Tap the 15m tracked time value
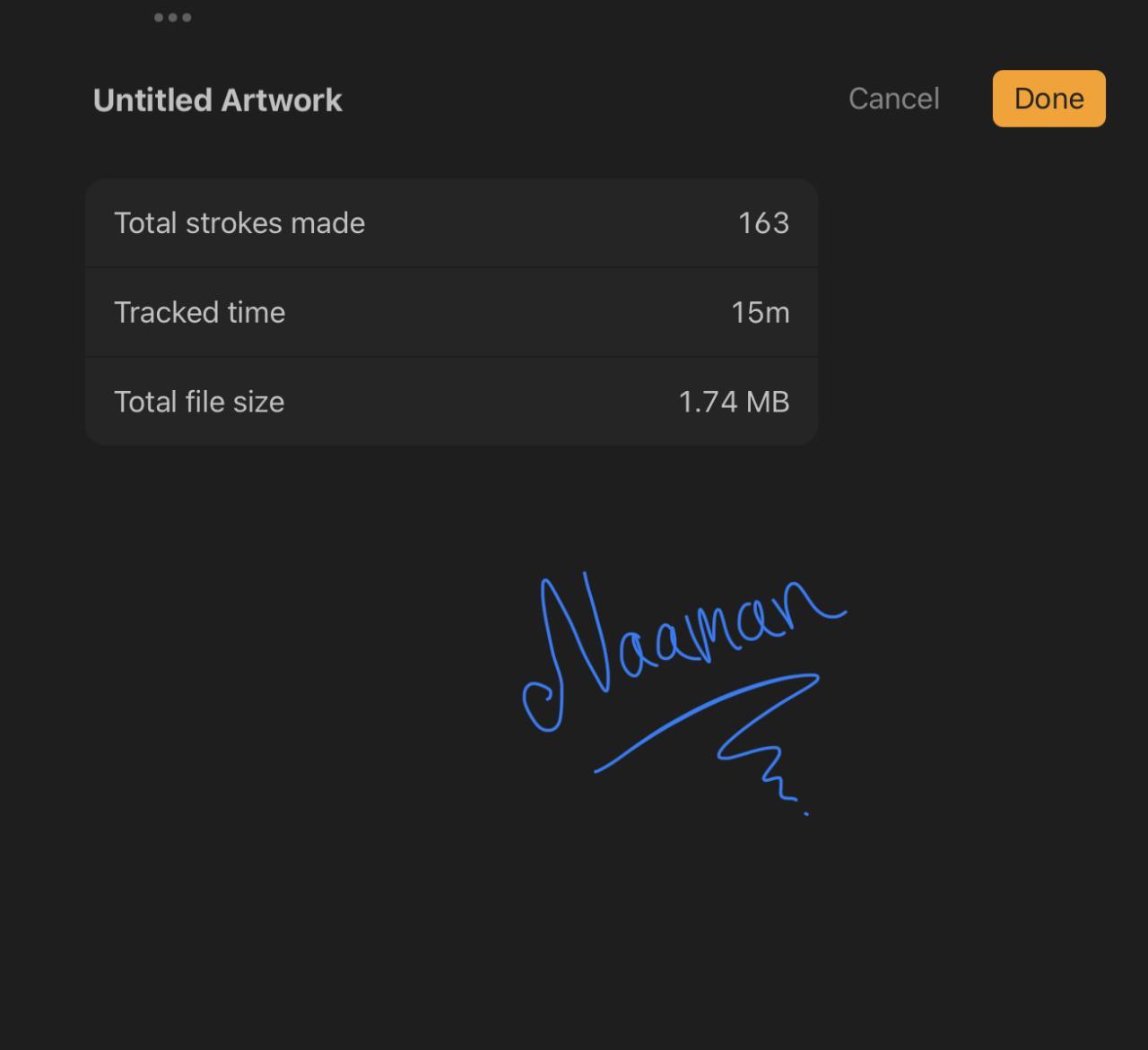 760,313
